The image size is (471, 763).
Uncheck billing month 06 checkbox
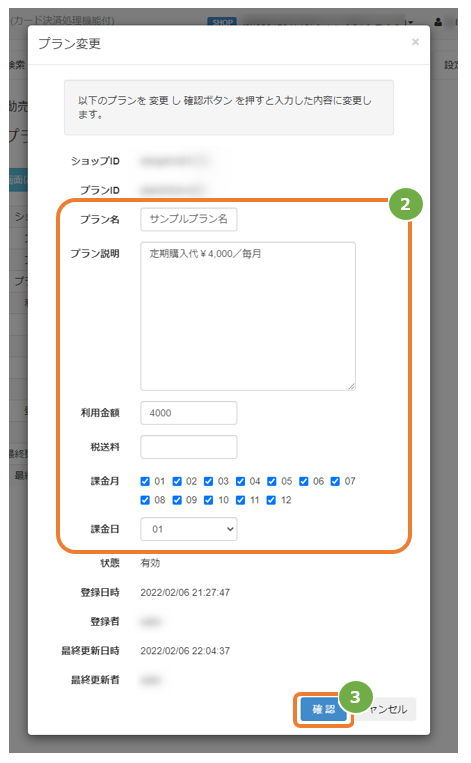point(304,481)
